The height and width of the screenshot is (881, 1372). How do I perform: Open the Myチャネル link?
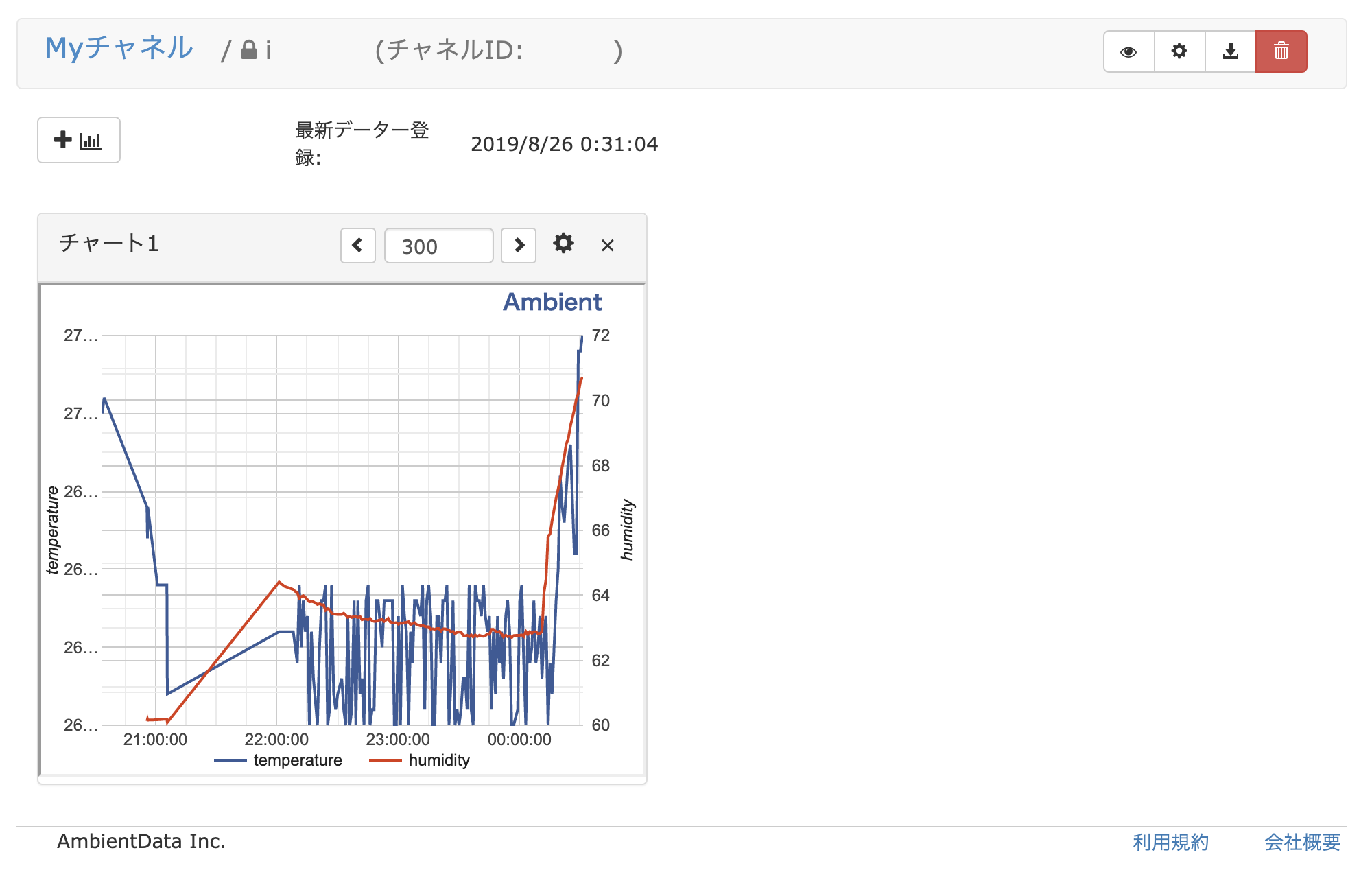pos(119,48)
